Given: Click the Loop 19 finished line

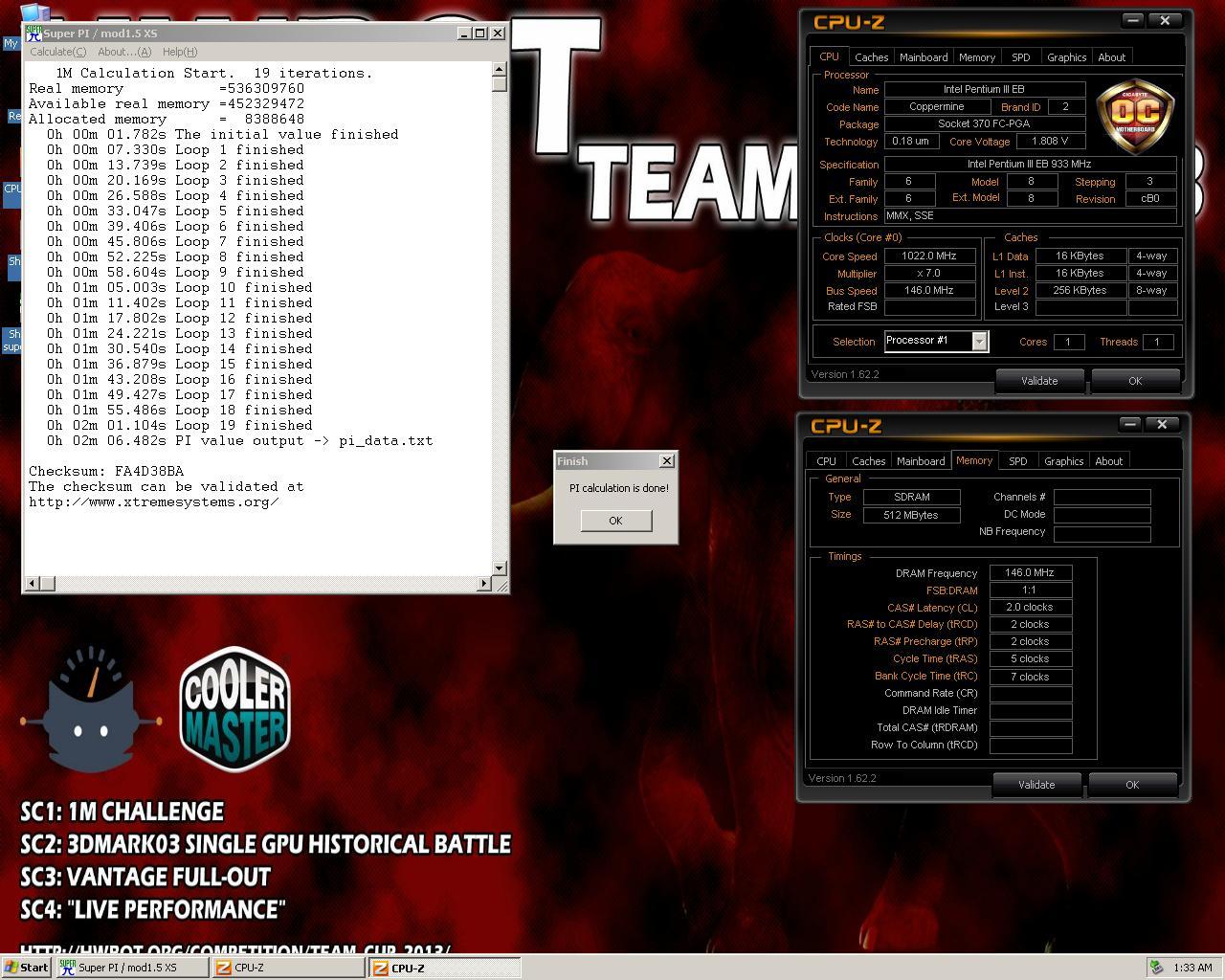Looking at the screenshot, I should 180,425.
